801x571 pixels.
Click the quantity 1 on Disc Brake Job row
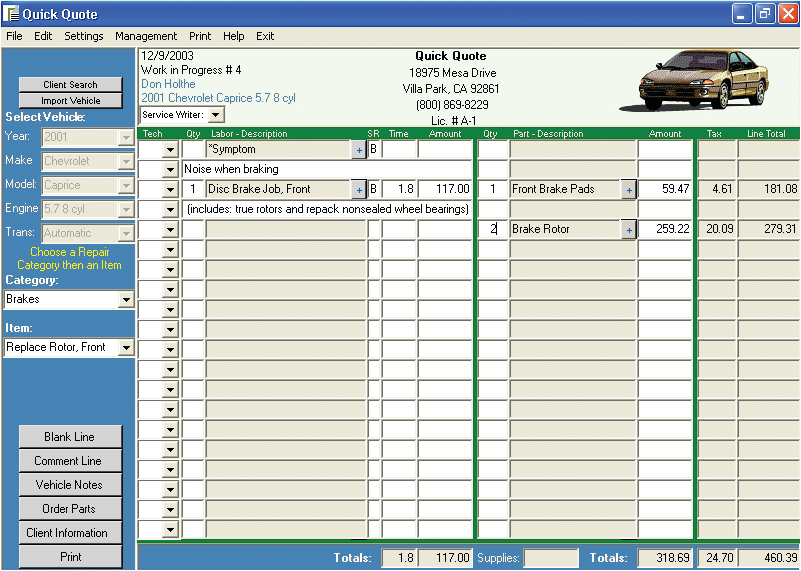point(193,189)
